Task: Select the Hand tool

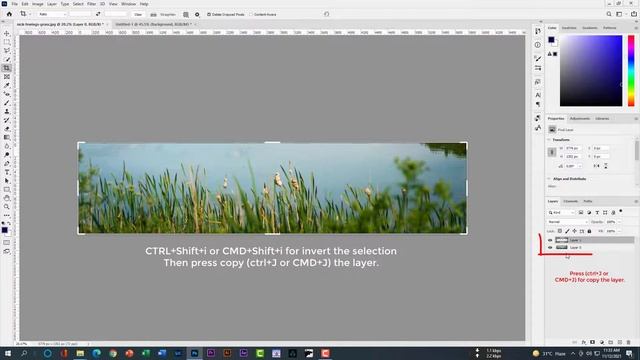Action: point(7,198)
